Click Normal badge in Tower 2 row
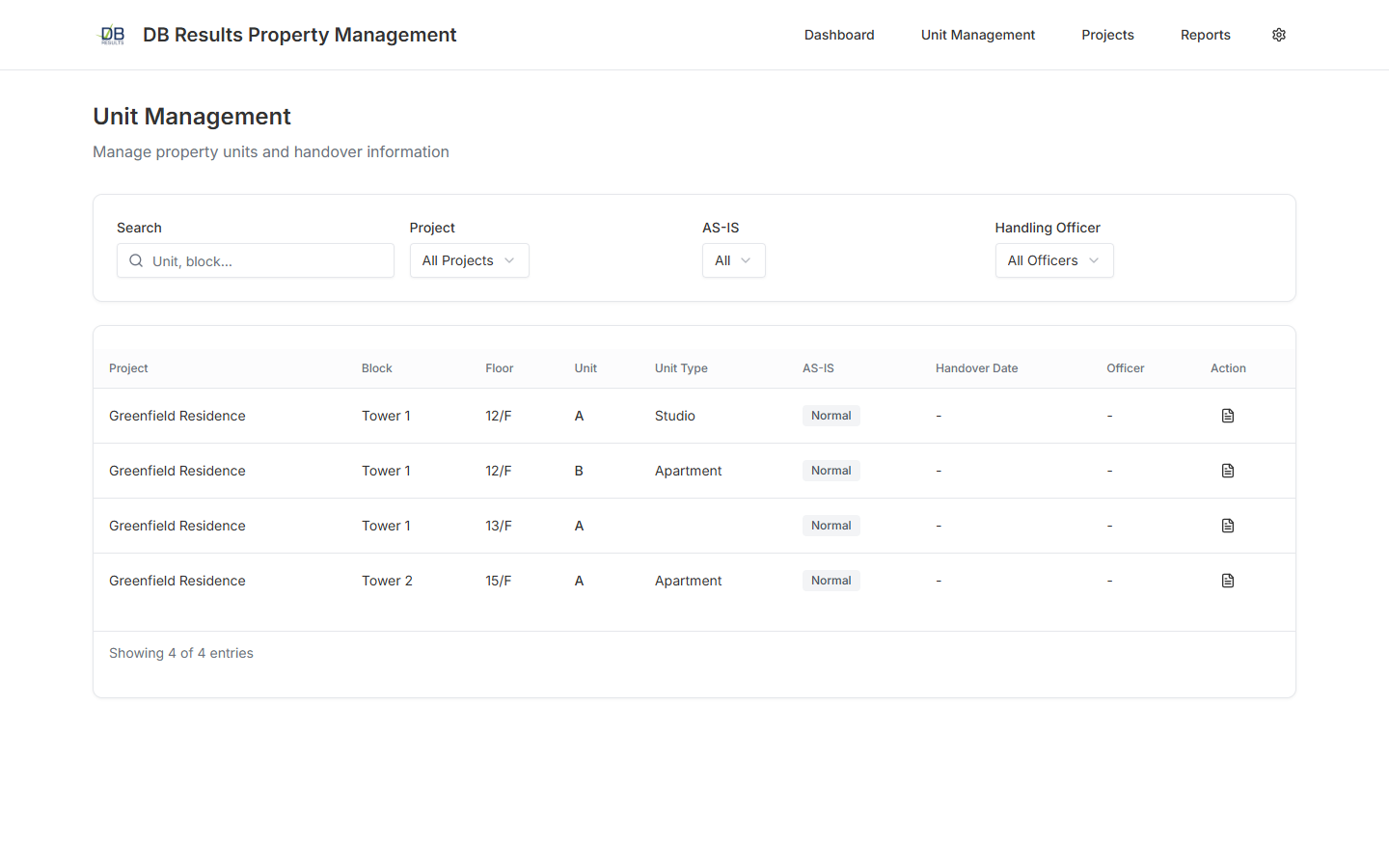 coord(831,581)
